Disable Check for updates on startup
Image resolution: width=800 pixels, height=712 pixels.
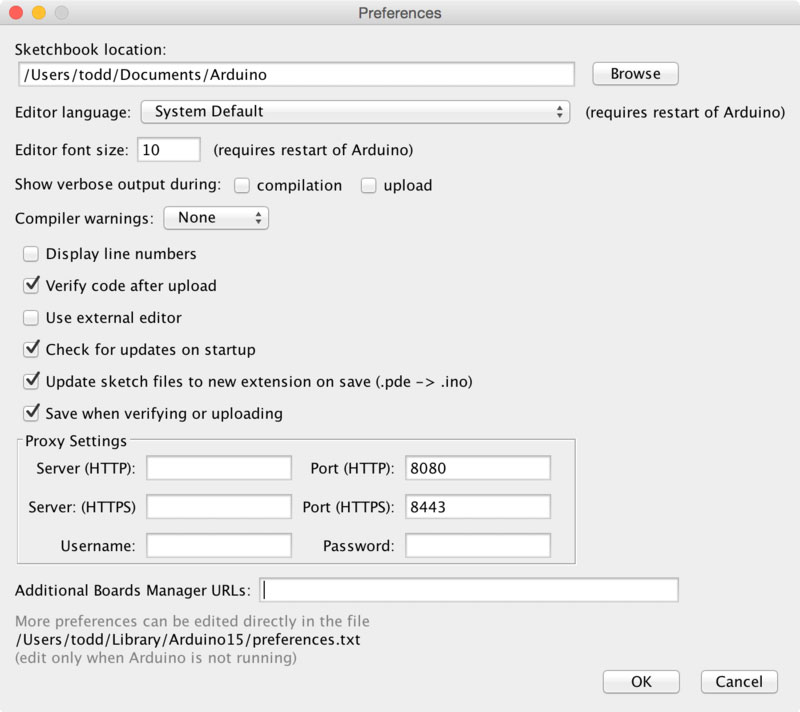tap(30, 350)
